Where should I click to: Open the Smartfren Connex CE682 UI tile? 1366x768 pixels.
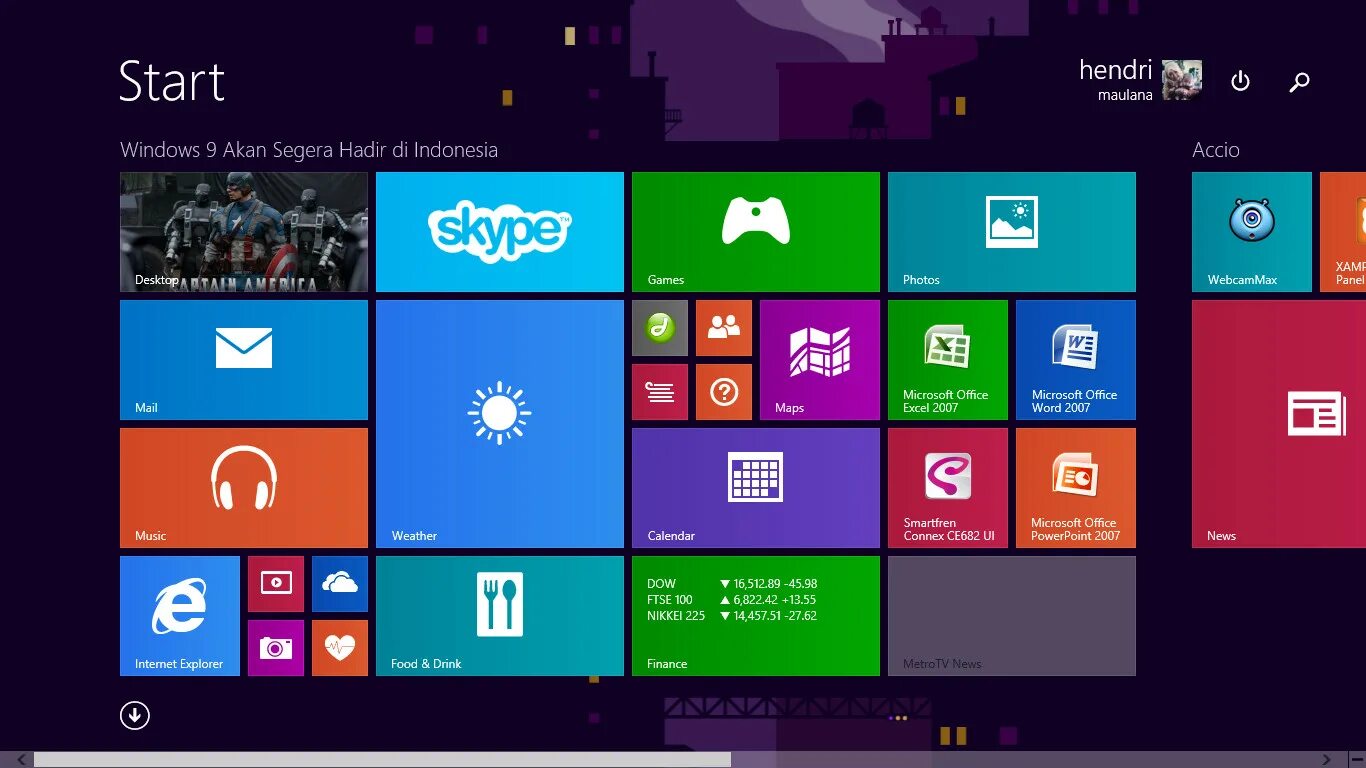point(947,488)
